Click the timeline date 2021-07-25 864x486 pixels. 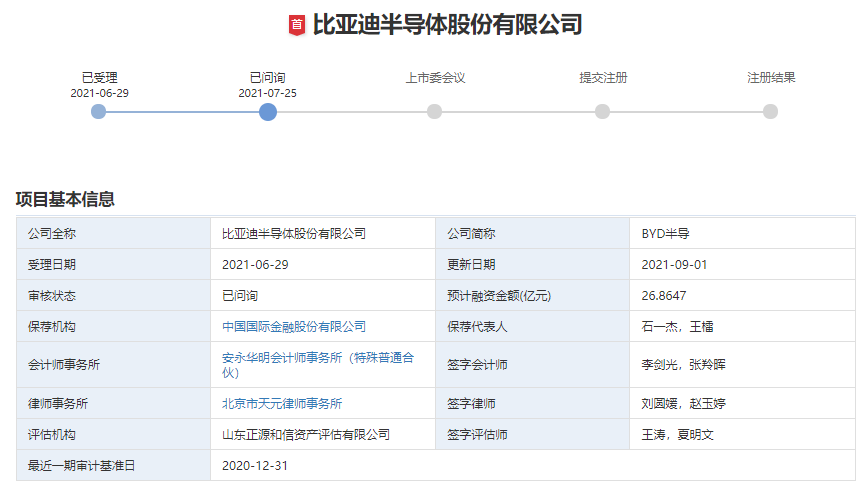click(x=267, y=93)
